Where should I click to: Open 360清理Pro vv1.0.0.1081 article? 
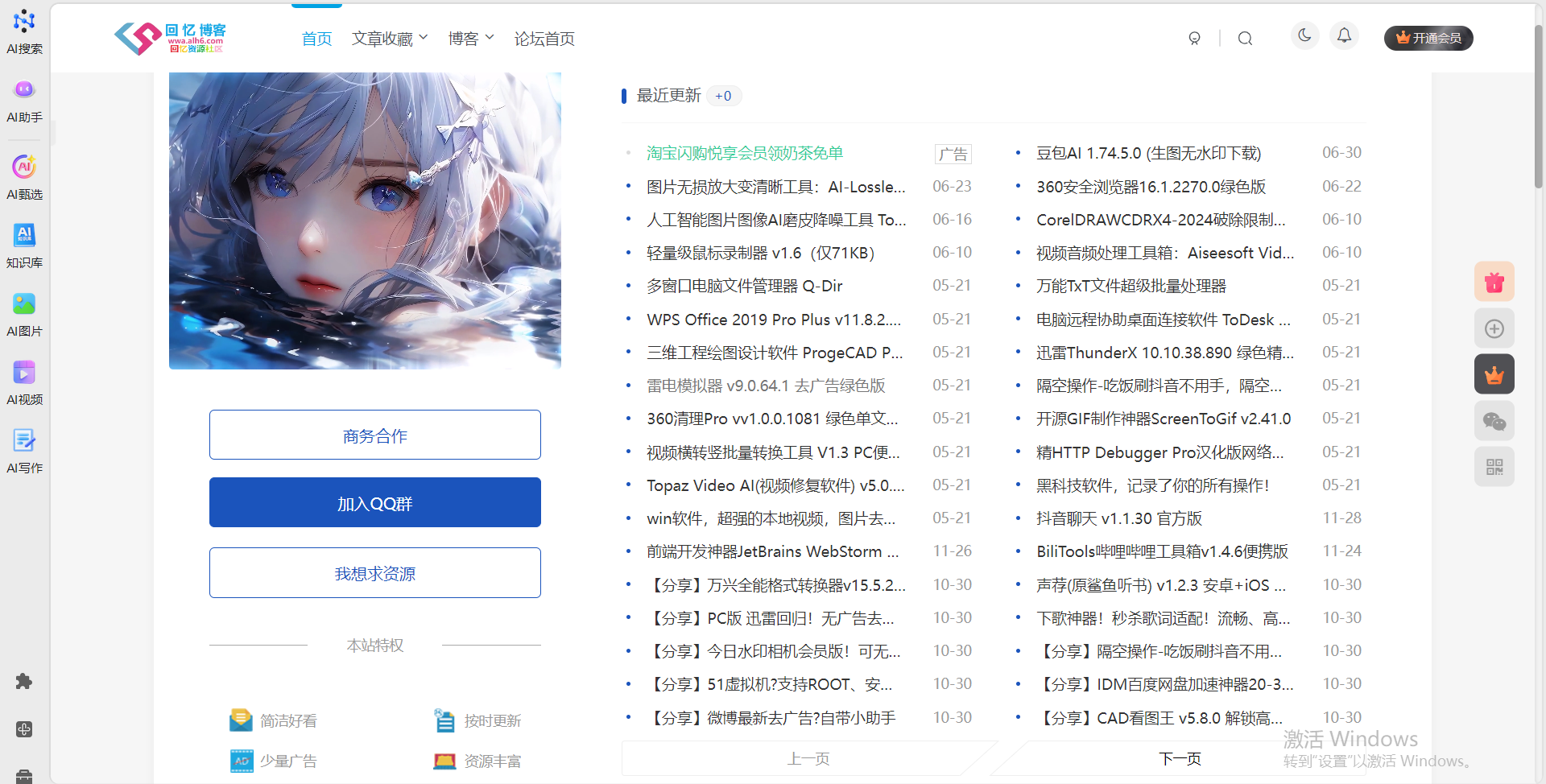click(772, 419)
